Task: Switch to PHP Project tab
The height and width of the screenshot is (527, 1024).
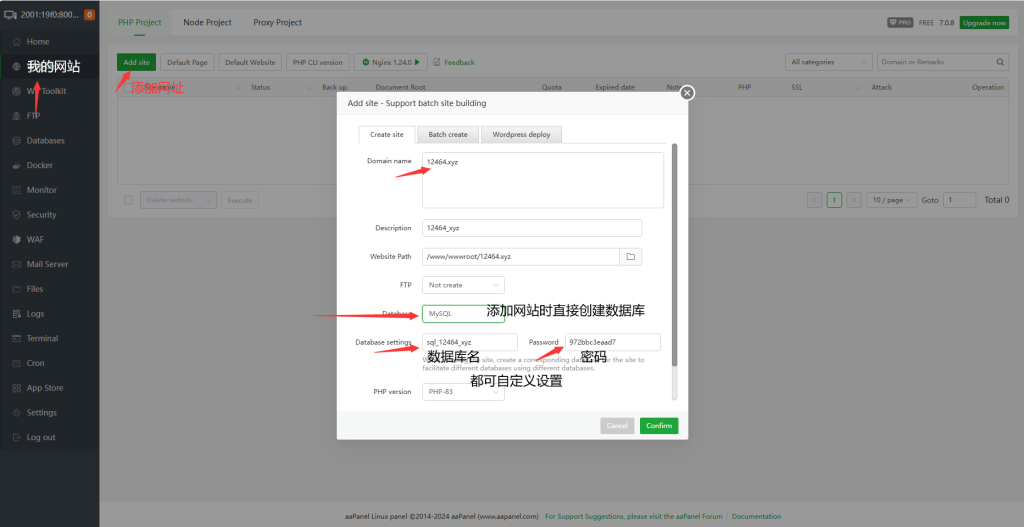Action: point(140,22)
